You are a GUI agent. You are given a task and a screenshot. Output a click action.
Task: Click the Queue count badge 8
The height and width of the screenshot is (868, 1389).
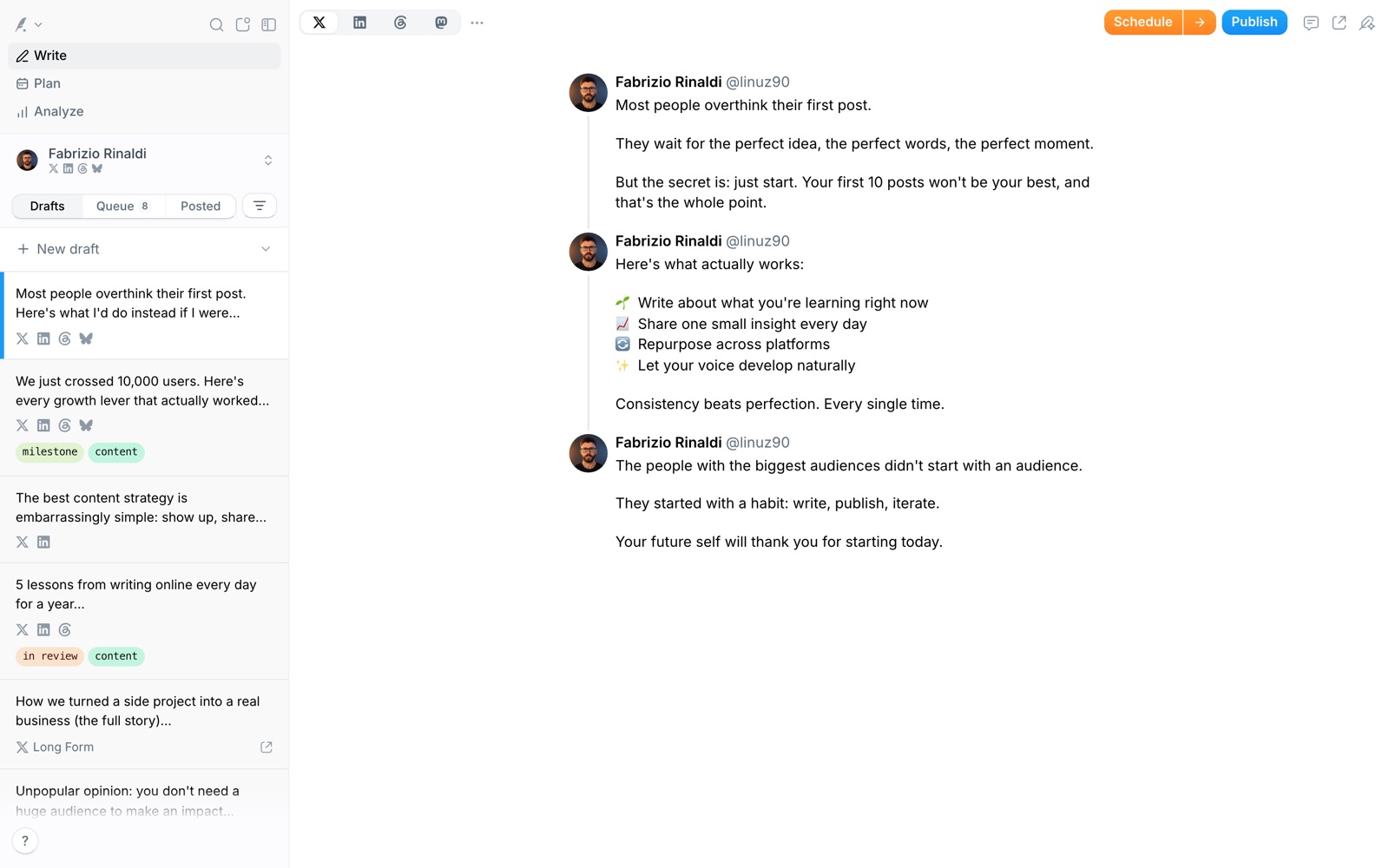coord(145,207)
